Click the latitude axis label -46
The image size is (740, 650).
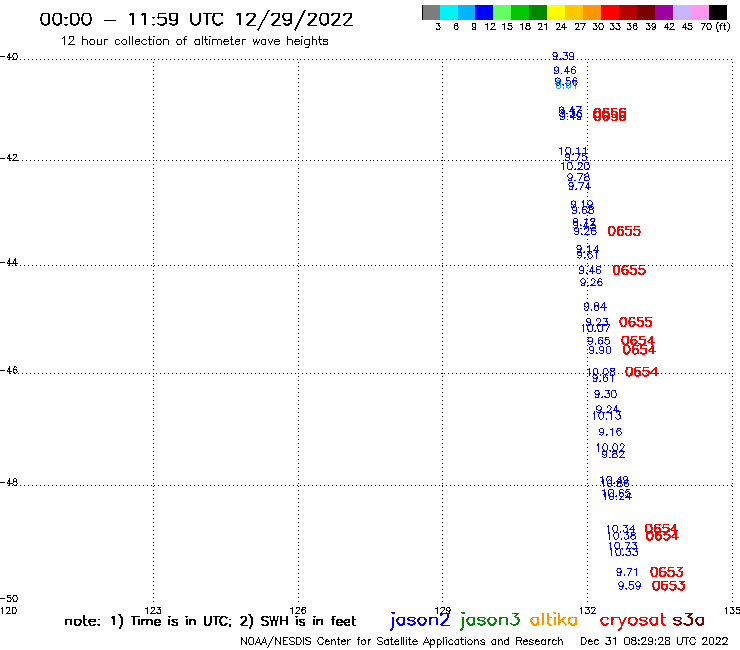[9, 370]
